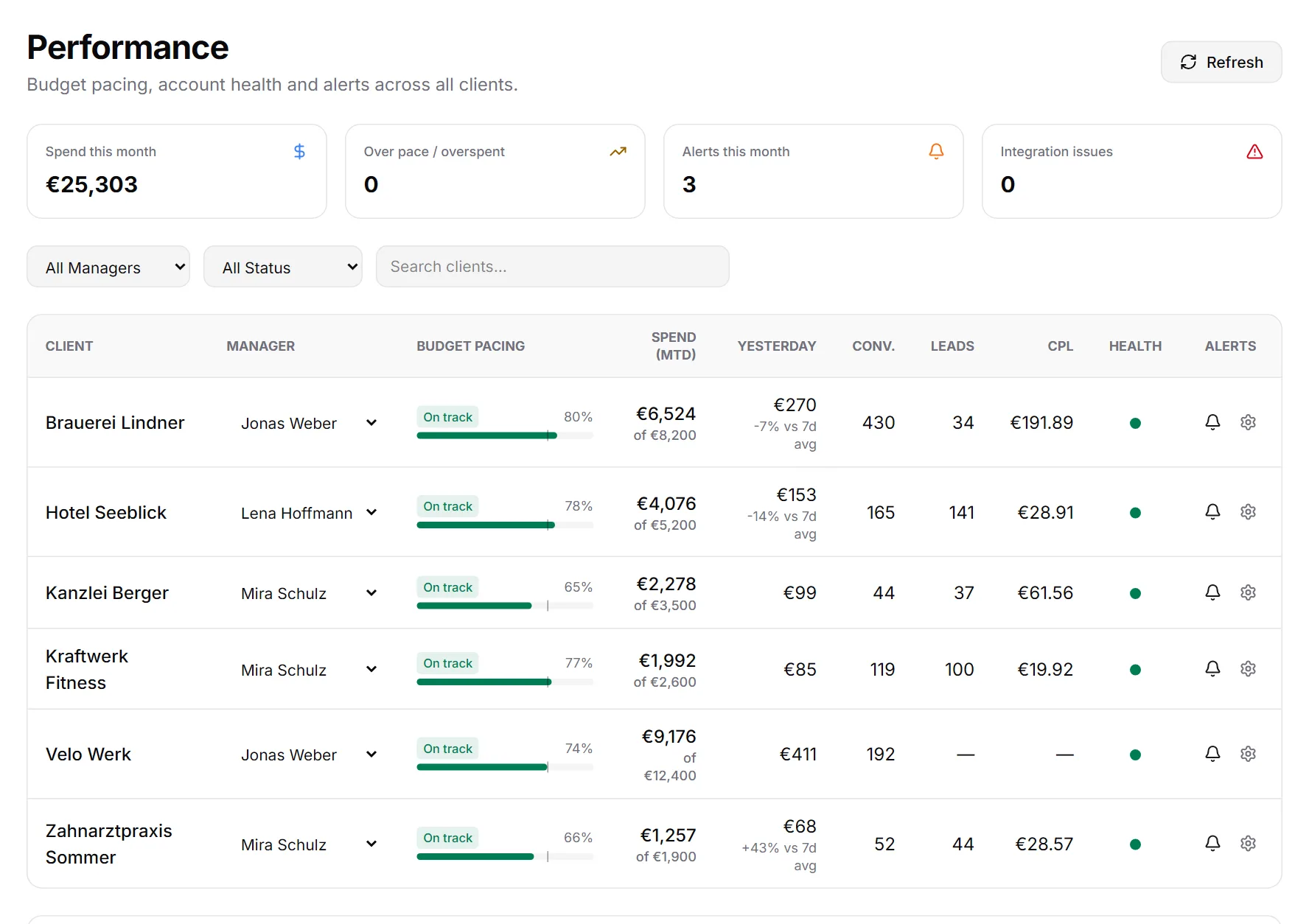Viewport: 1309px width, 924px height.
Task: Select the Kraftwerk Fitness client name
Action: coord(87,670)
